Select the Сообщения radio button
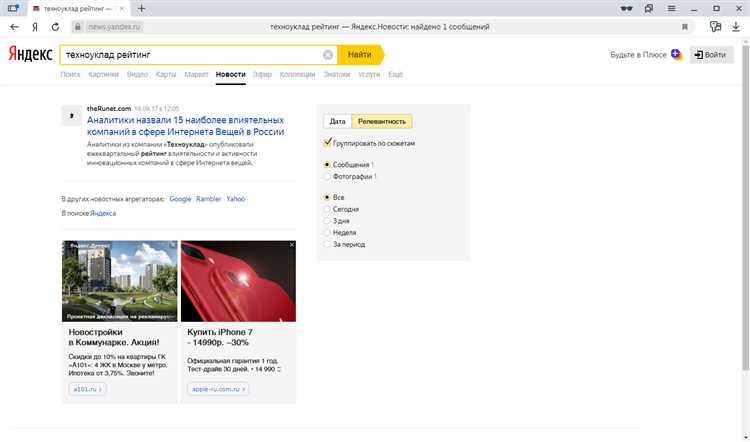This screenshot has width=750, height=442. pyautogui.click(x=327, y=165)
